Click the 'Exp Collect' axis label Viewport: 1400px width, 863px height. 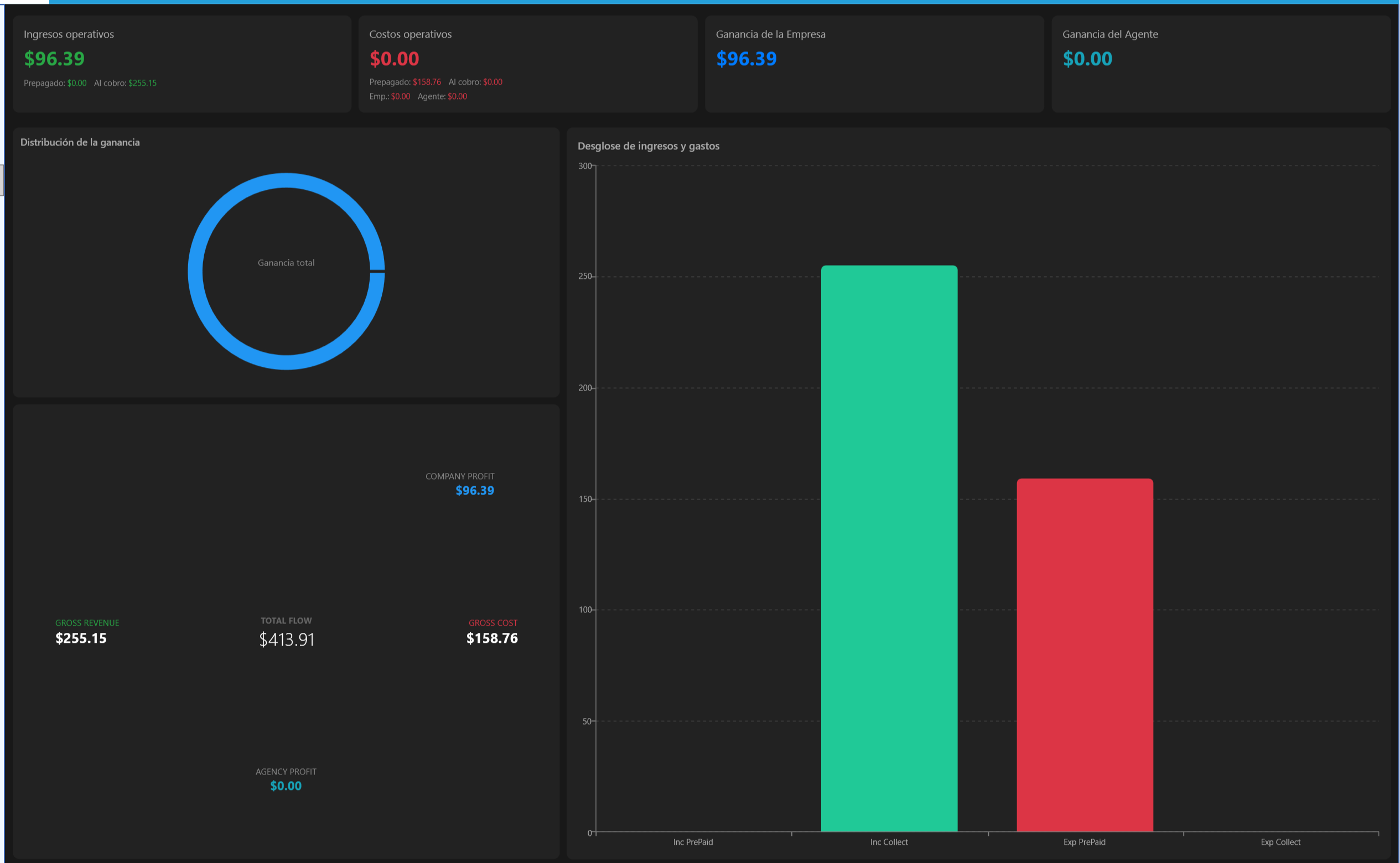click(x=1280, y=843)
